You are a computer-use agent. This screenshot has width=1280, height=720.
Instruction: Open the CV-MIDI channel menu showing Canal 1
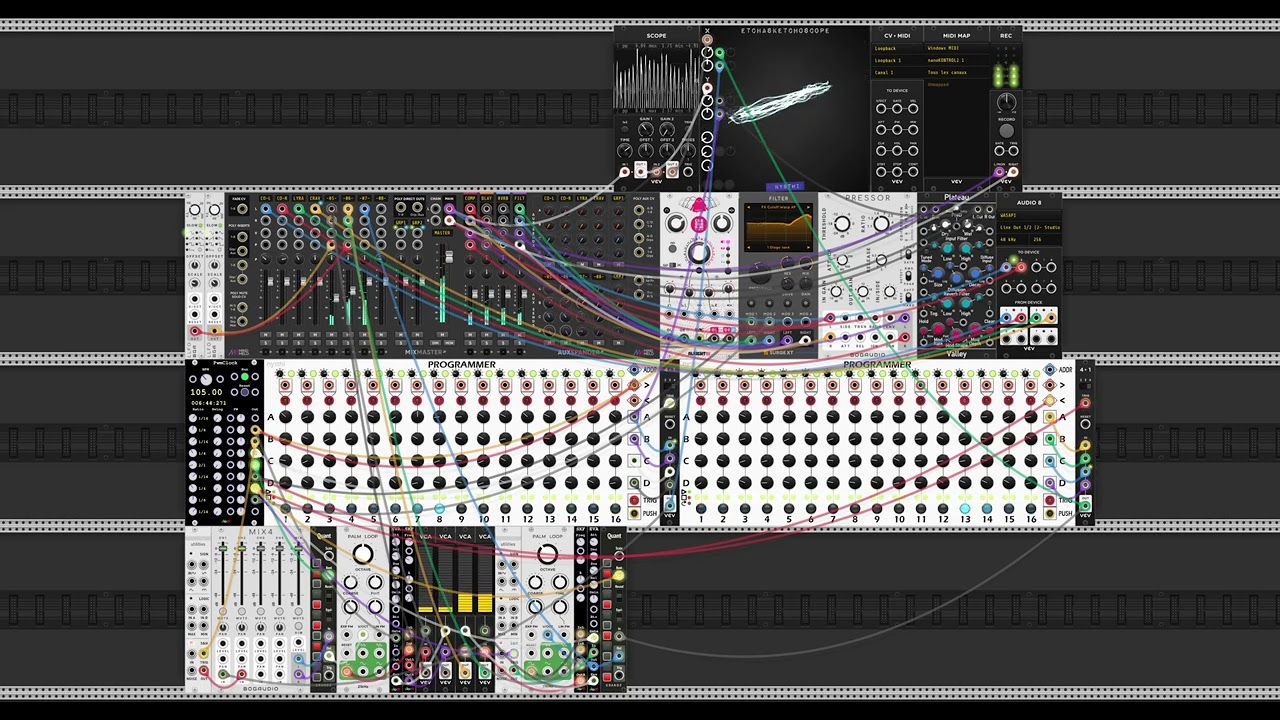point(897,72)
